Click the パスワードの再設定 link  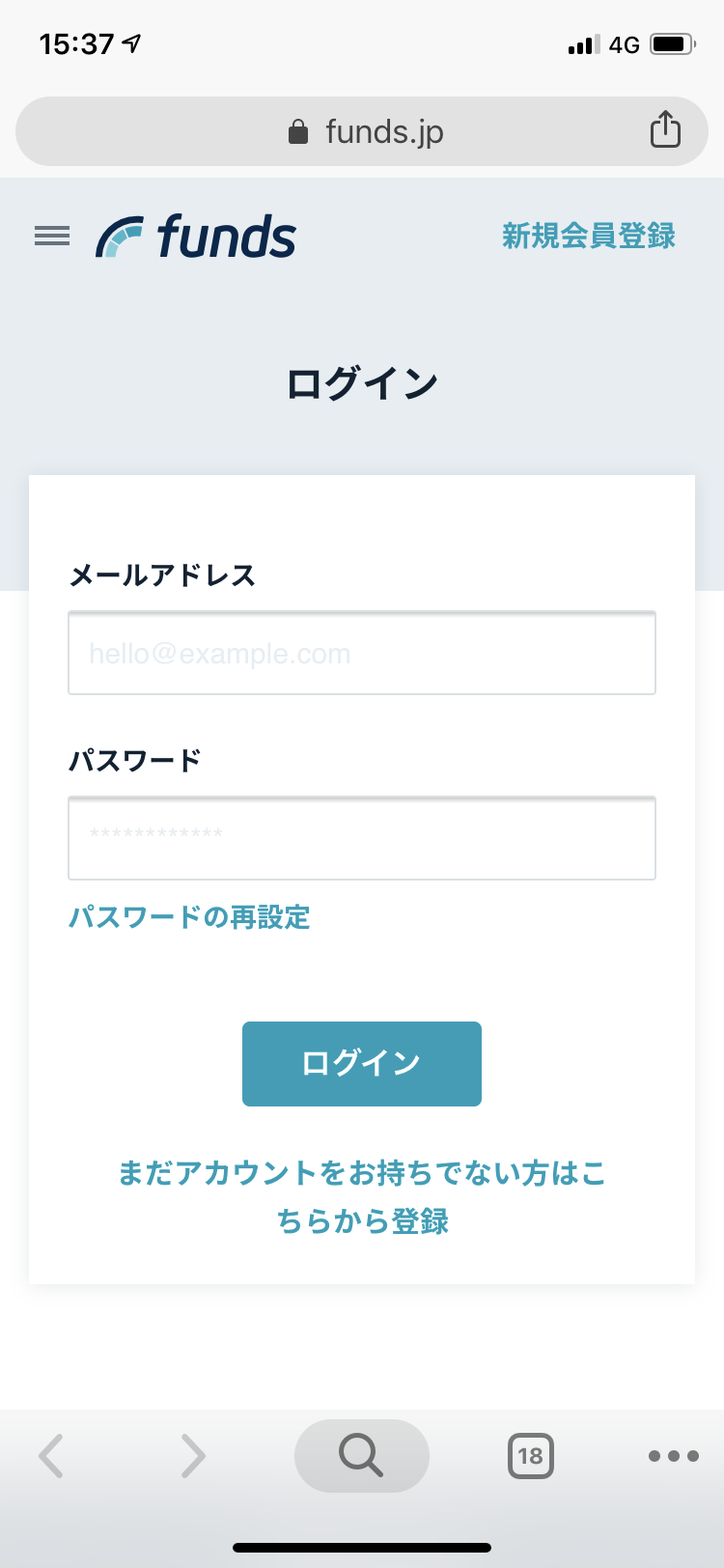189,916
